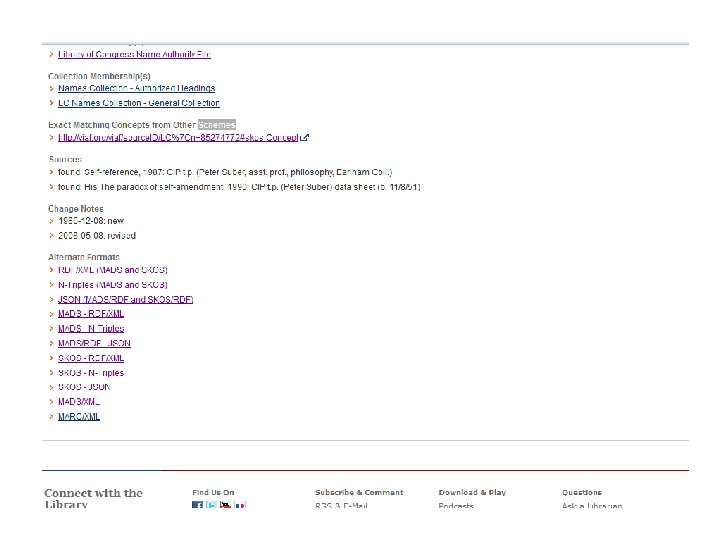720x540 pixels.
Task: Click 'Find Us On' footer heading
Action: (213, 492)
